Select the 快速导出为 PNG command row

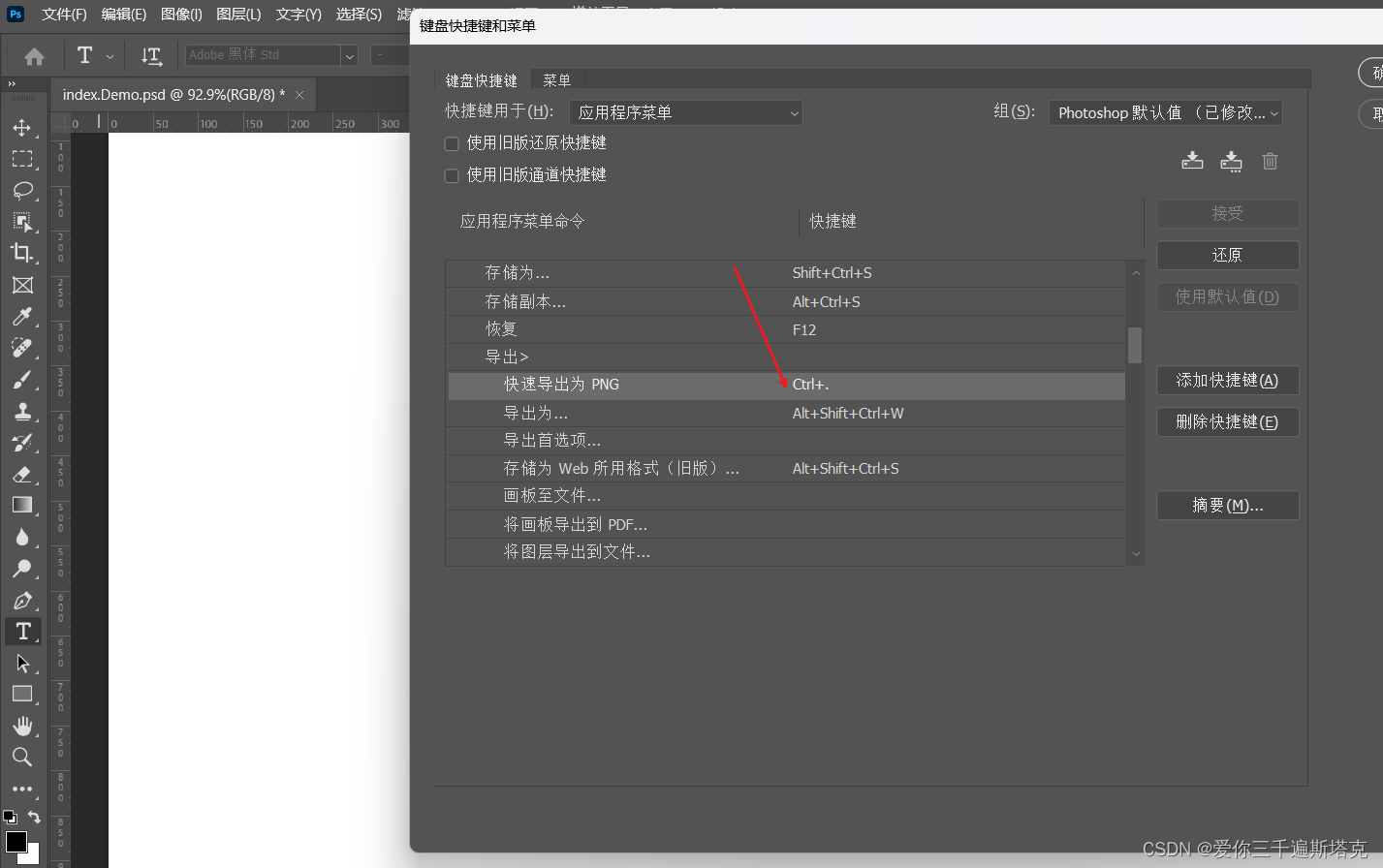(x=786, y=385)
